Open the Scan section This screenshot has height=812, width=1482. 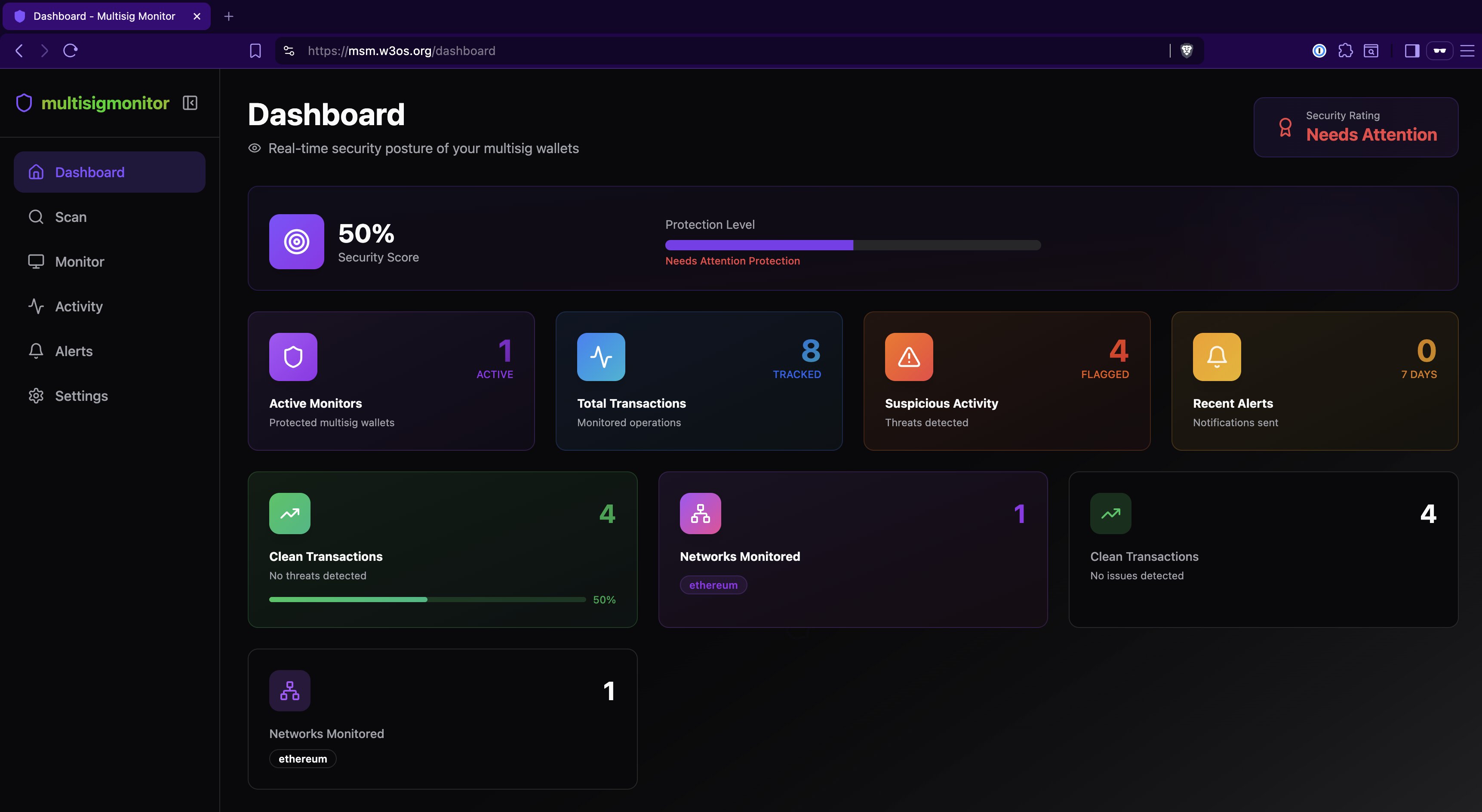[x=71, y=217]
